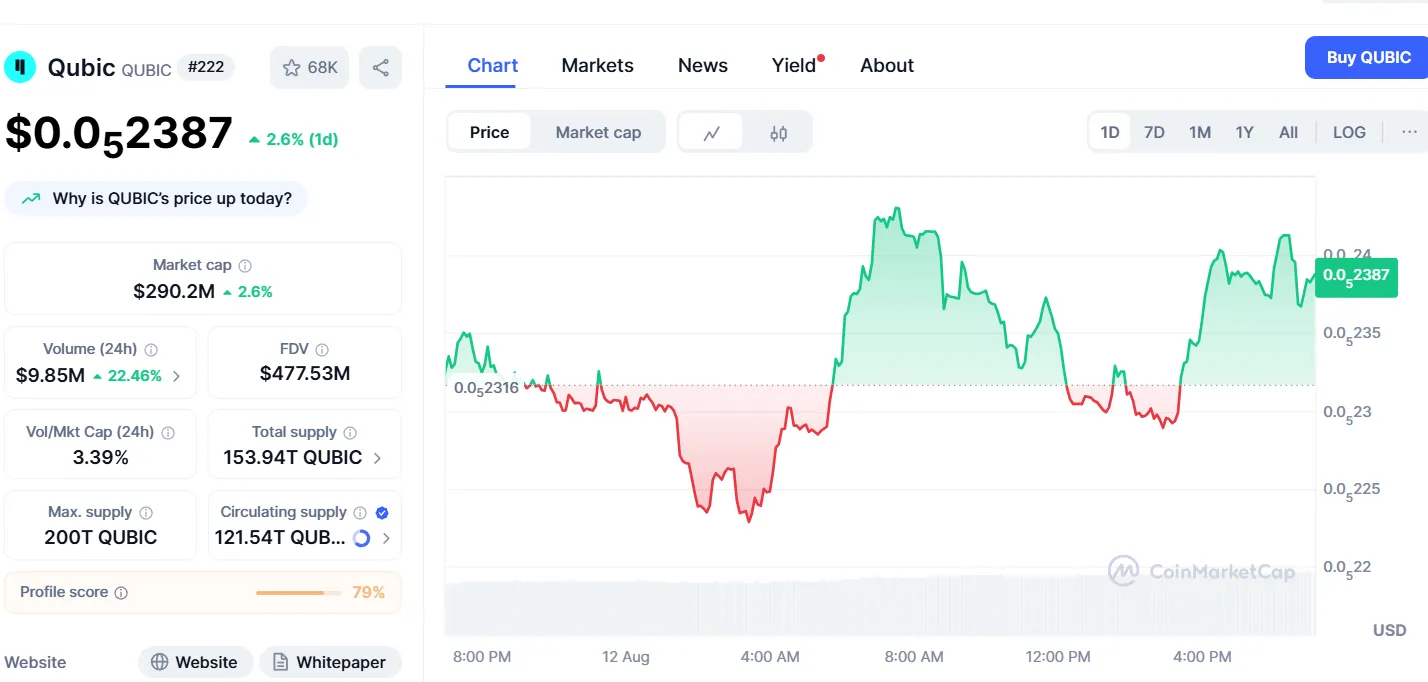1428x682 pixels.
Task: Expand Total supply details chevron
Action: (x=377, y=458)
